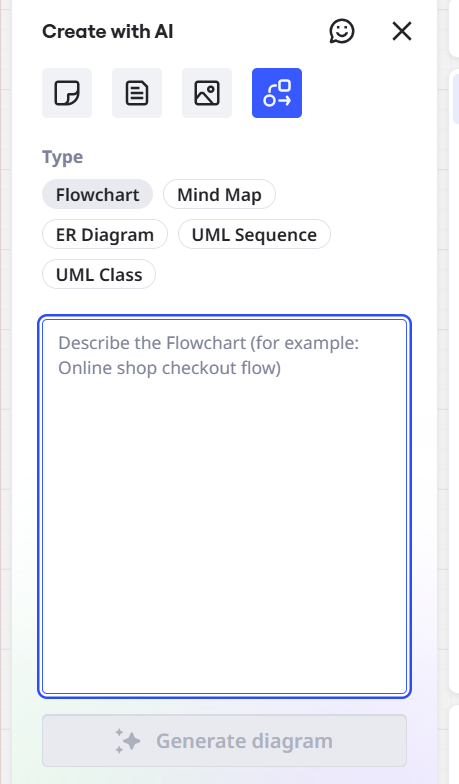The height and width of the screenshot is (784, 459).
Task: Click the canvas strip left of the panel
Action: coord(6,392)
